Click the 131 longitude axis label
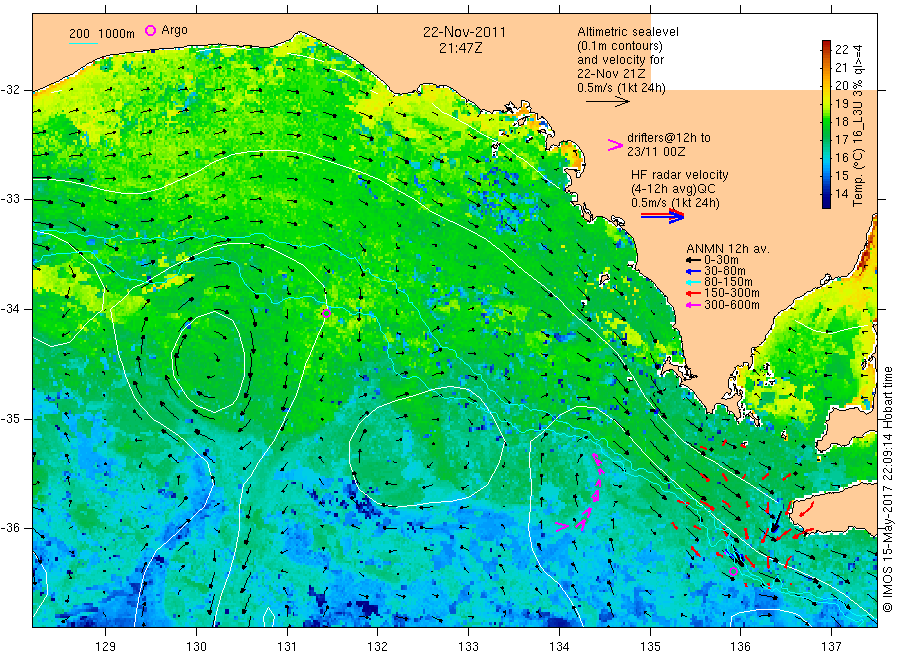The width and height of the screenshot is (900, 660). click(287, 647)
